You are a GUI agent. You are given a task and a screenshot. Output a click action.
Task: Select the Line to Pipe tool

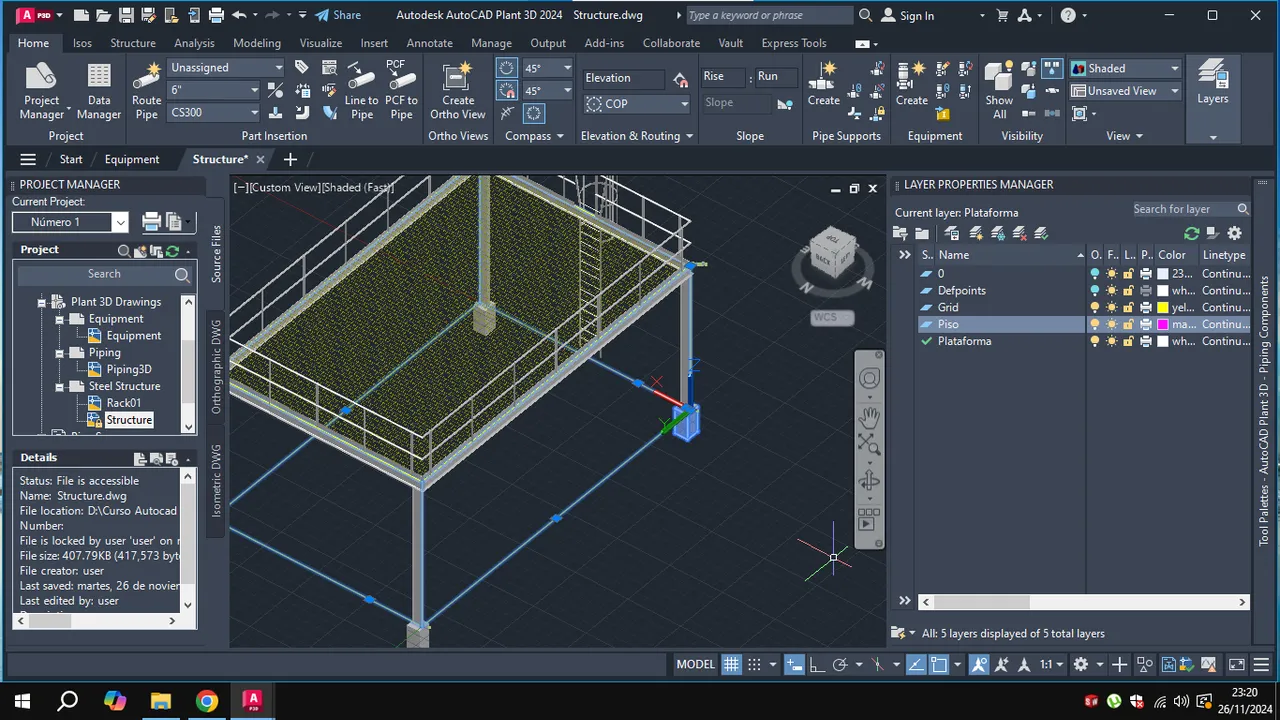point(361,91)
